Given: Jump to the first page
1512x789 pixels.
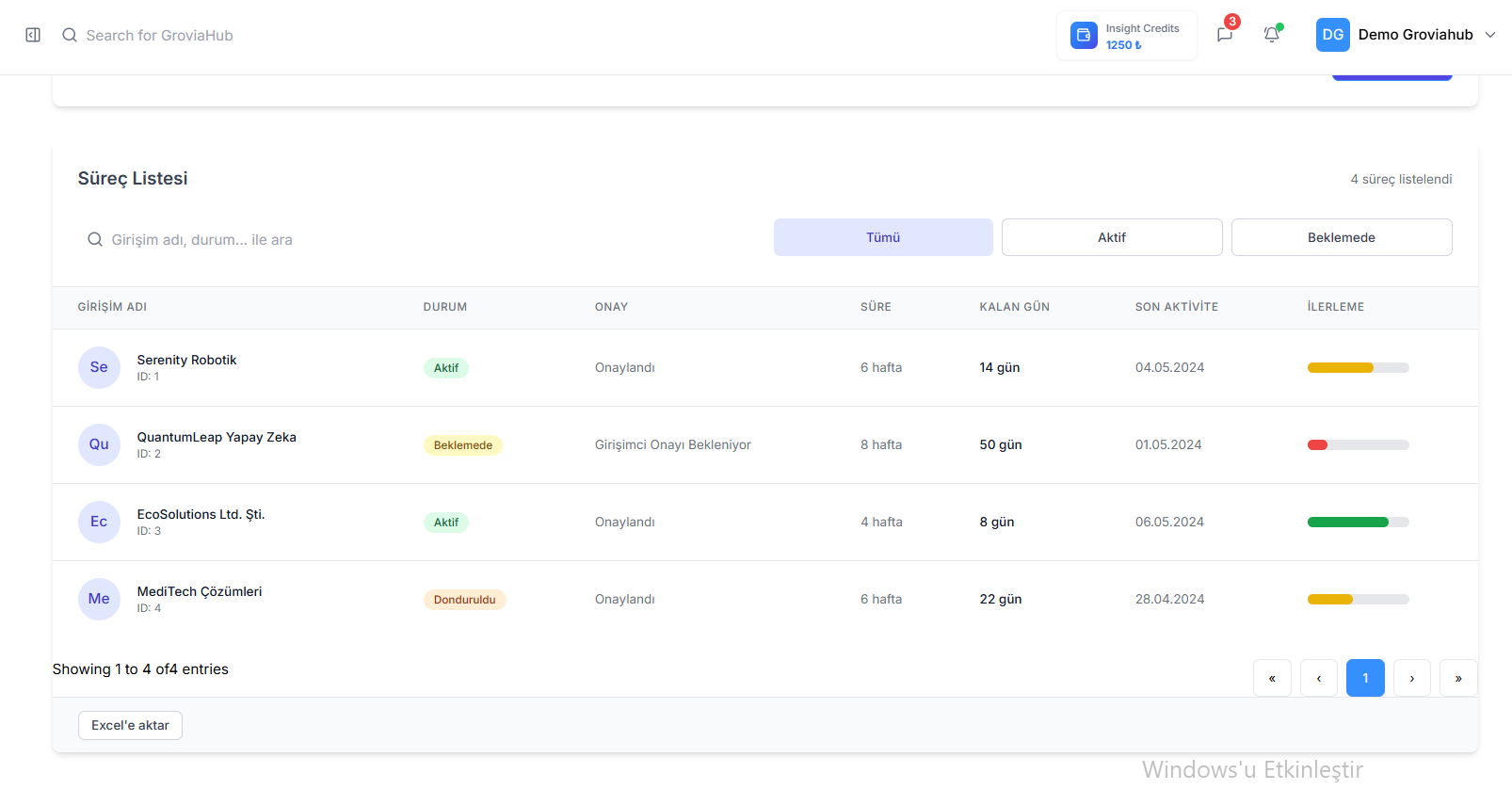Looking at the screenshot, I should pos(1272,678).
